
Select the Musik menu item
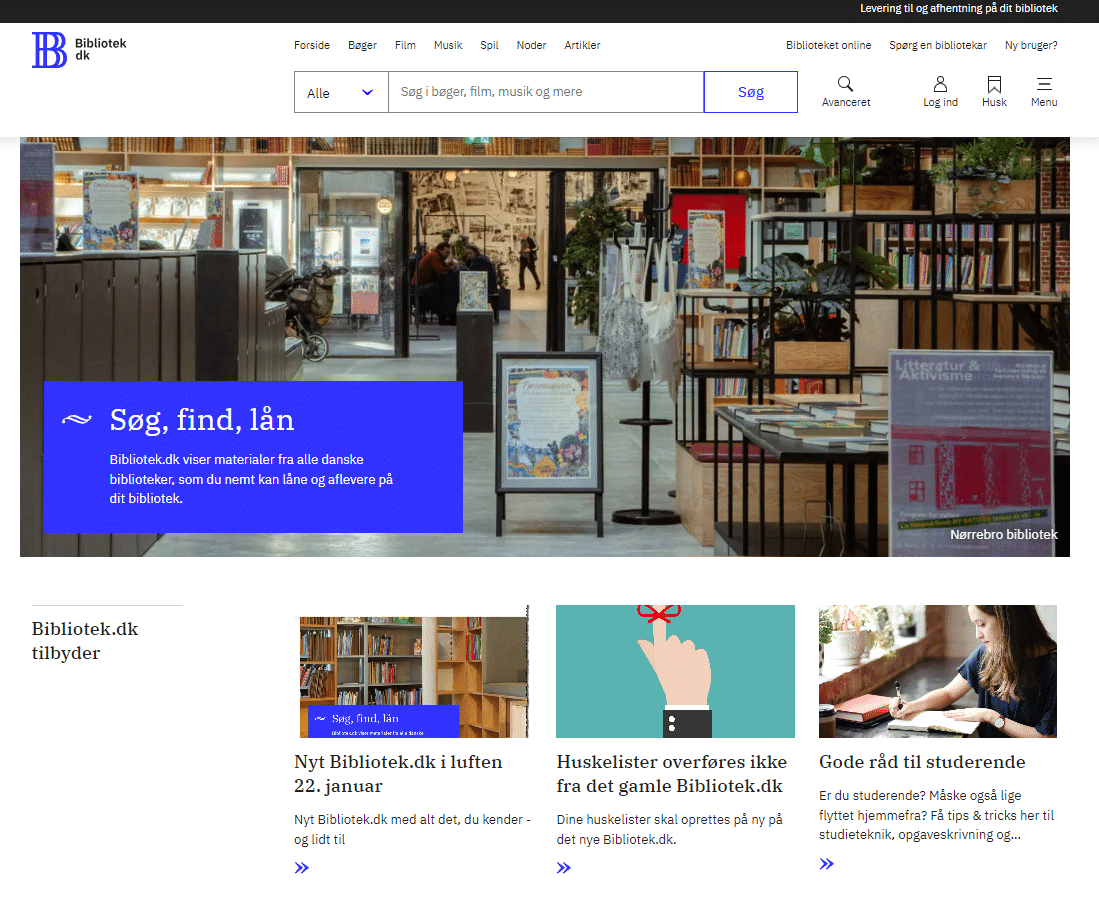pos(447,45)
